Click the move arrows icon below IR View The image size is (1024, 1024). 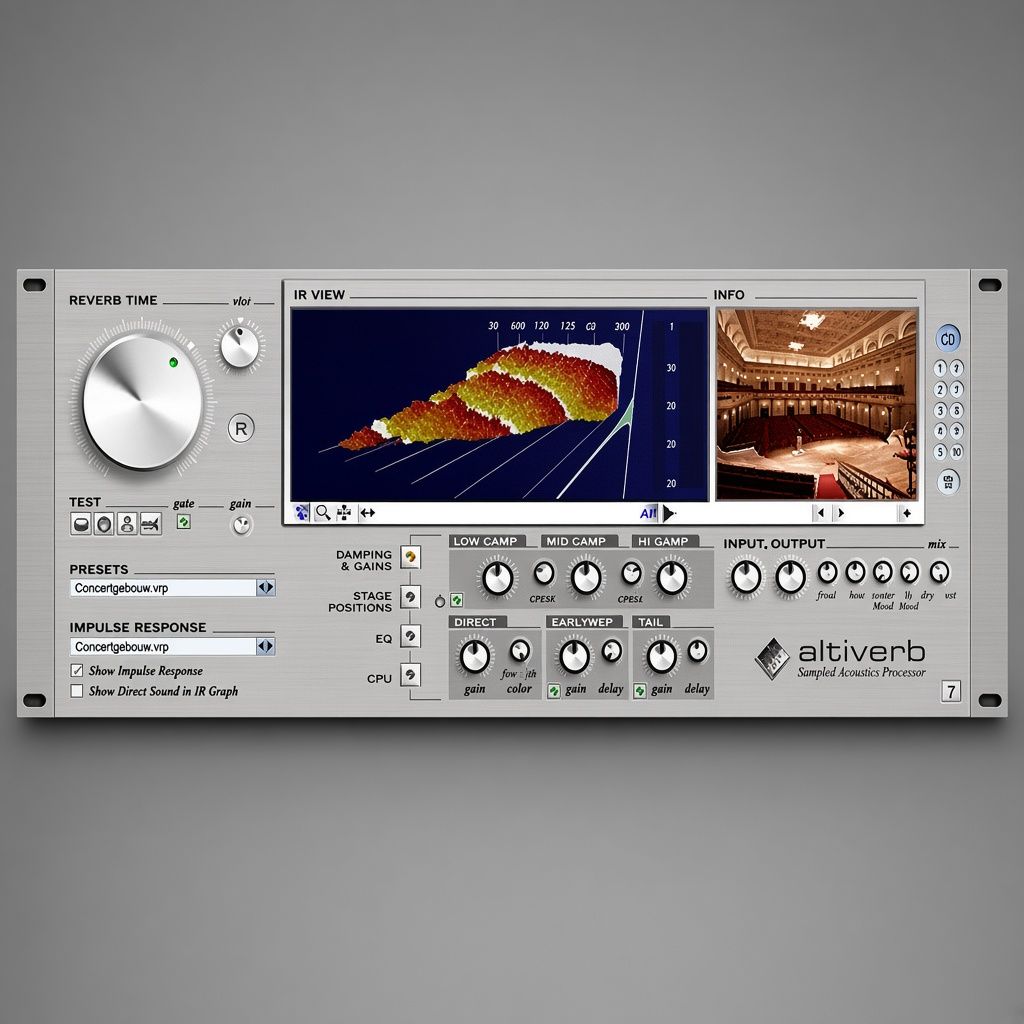(x=344, y=513)
